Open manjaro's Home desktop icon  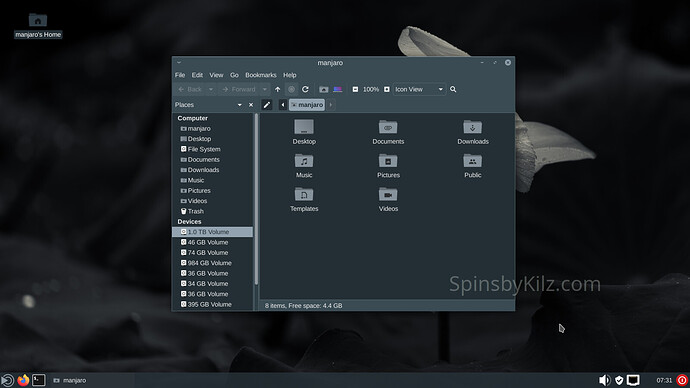[x=38, y=26]
